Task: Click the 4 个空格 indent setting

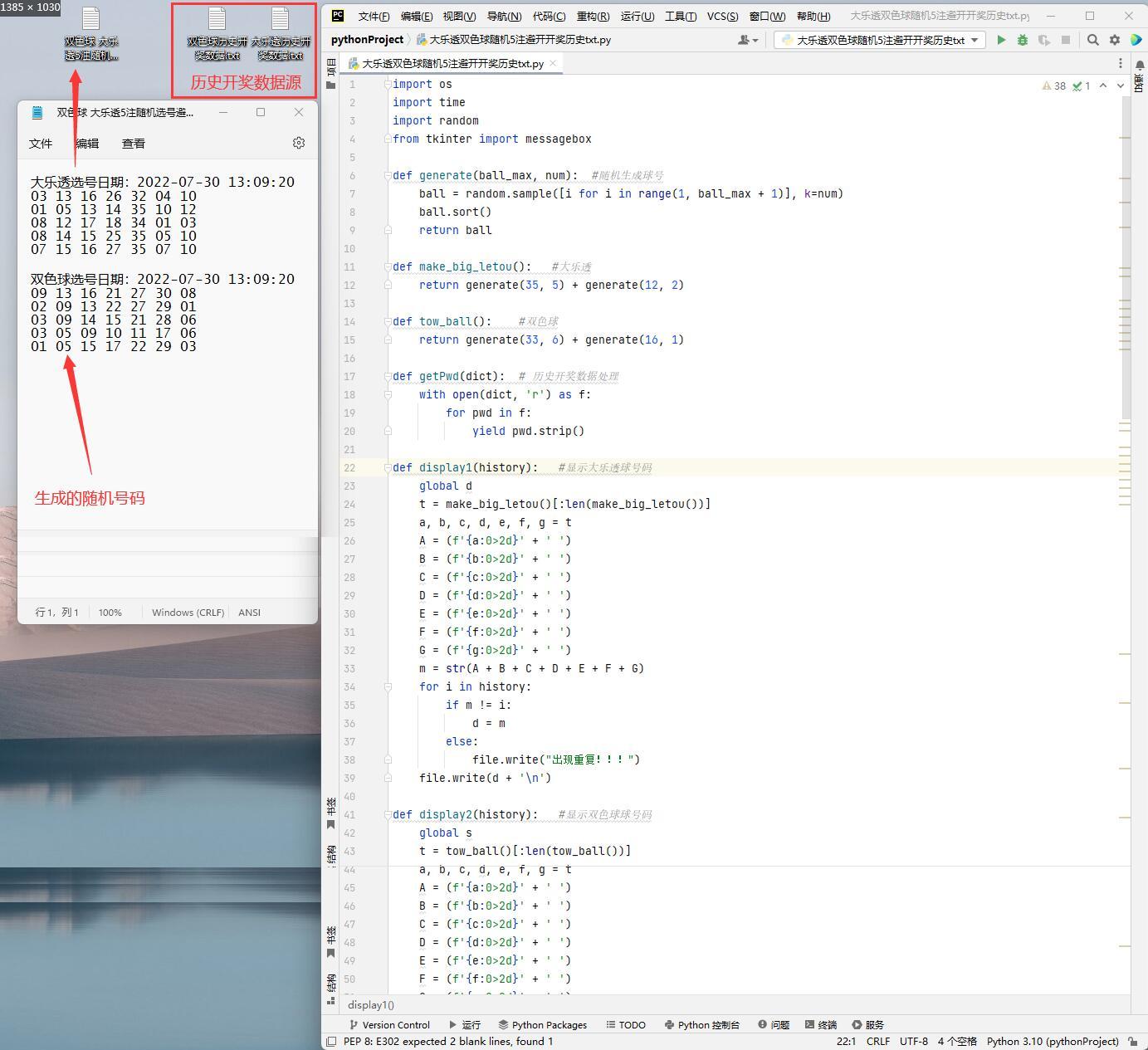Action: (958, 1041)
